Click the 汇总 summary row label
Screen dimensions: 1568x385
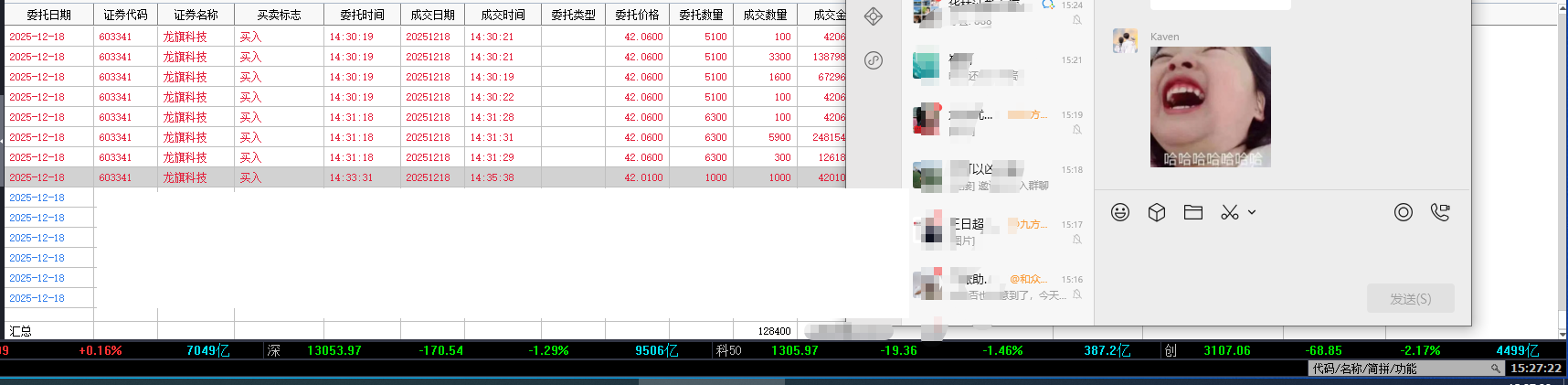coord(20,331)
